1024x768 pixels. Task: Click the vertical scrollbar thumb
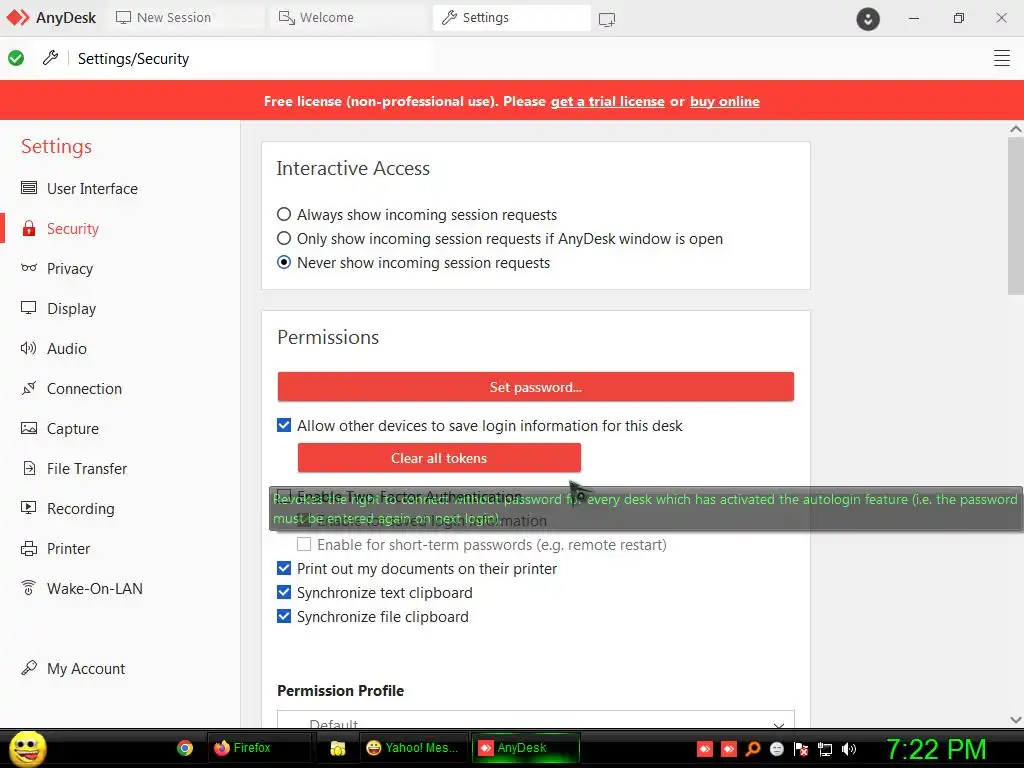coord(1016,216)
